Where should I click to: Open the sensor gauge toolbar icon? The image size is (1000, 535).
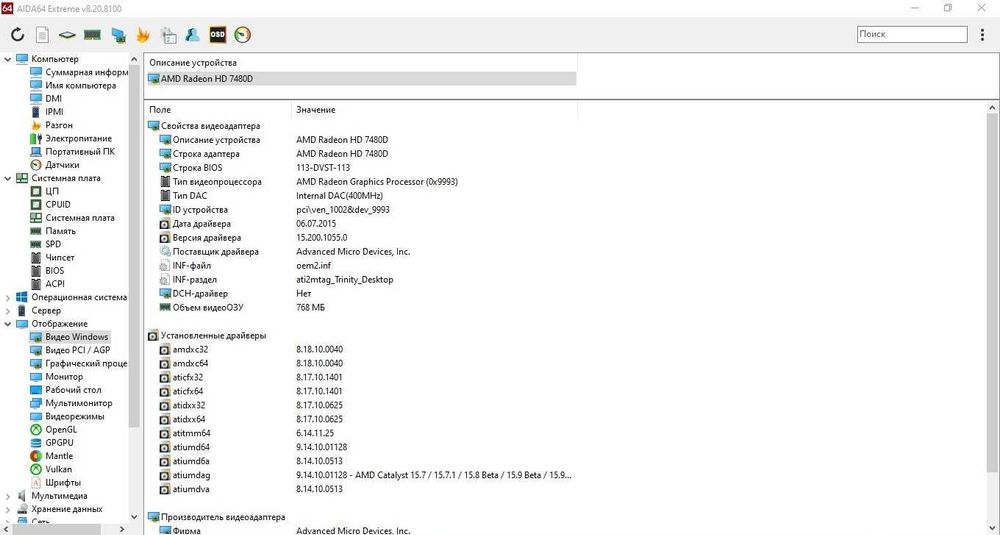point(242,34)
